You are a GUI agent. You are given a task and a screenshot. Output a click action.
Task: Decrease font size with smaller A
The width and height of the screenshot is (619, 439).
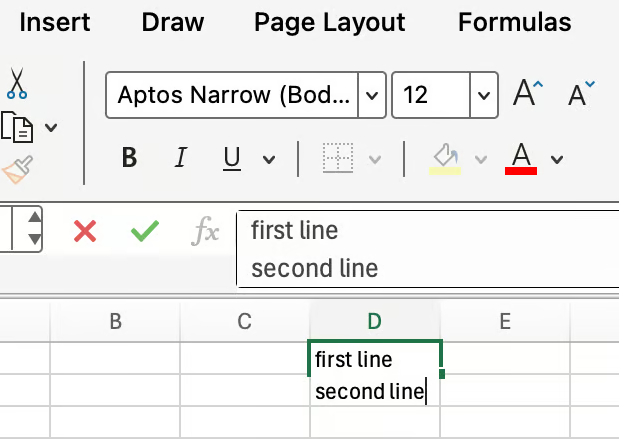point(580,94)
